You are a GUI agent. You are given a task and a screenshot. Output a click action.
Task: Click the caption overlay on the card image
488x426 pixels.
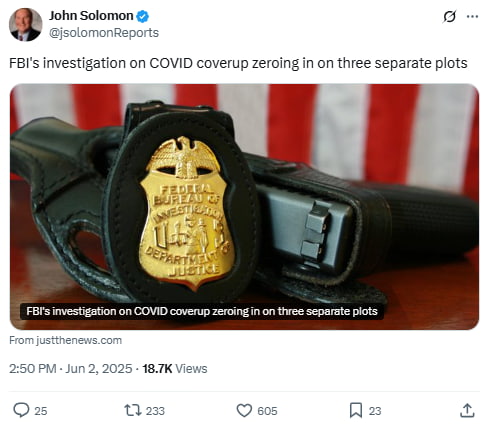pyautogui.click(x=202, y=311)
